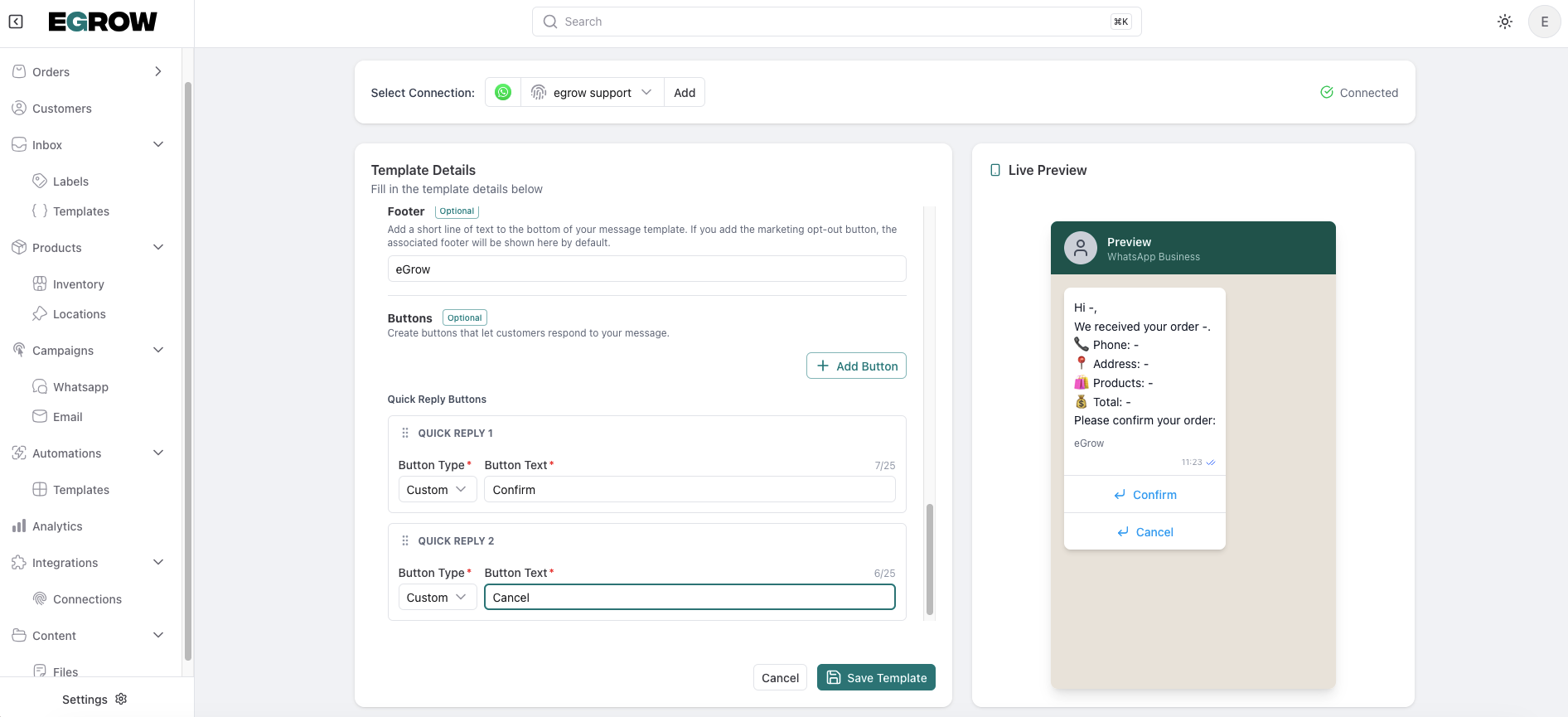Open the EGROW logo home

click(103, 22)
